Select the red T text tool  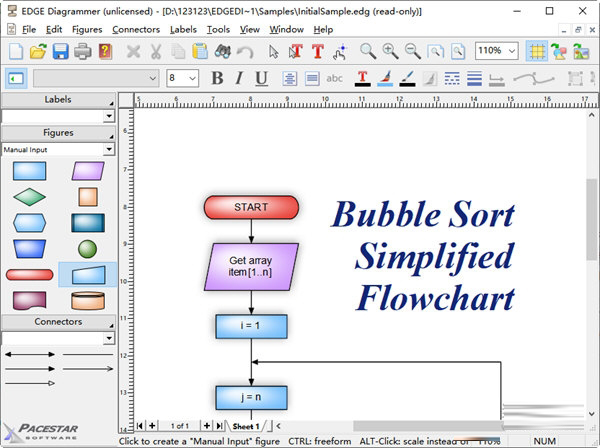[318, 51]
